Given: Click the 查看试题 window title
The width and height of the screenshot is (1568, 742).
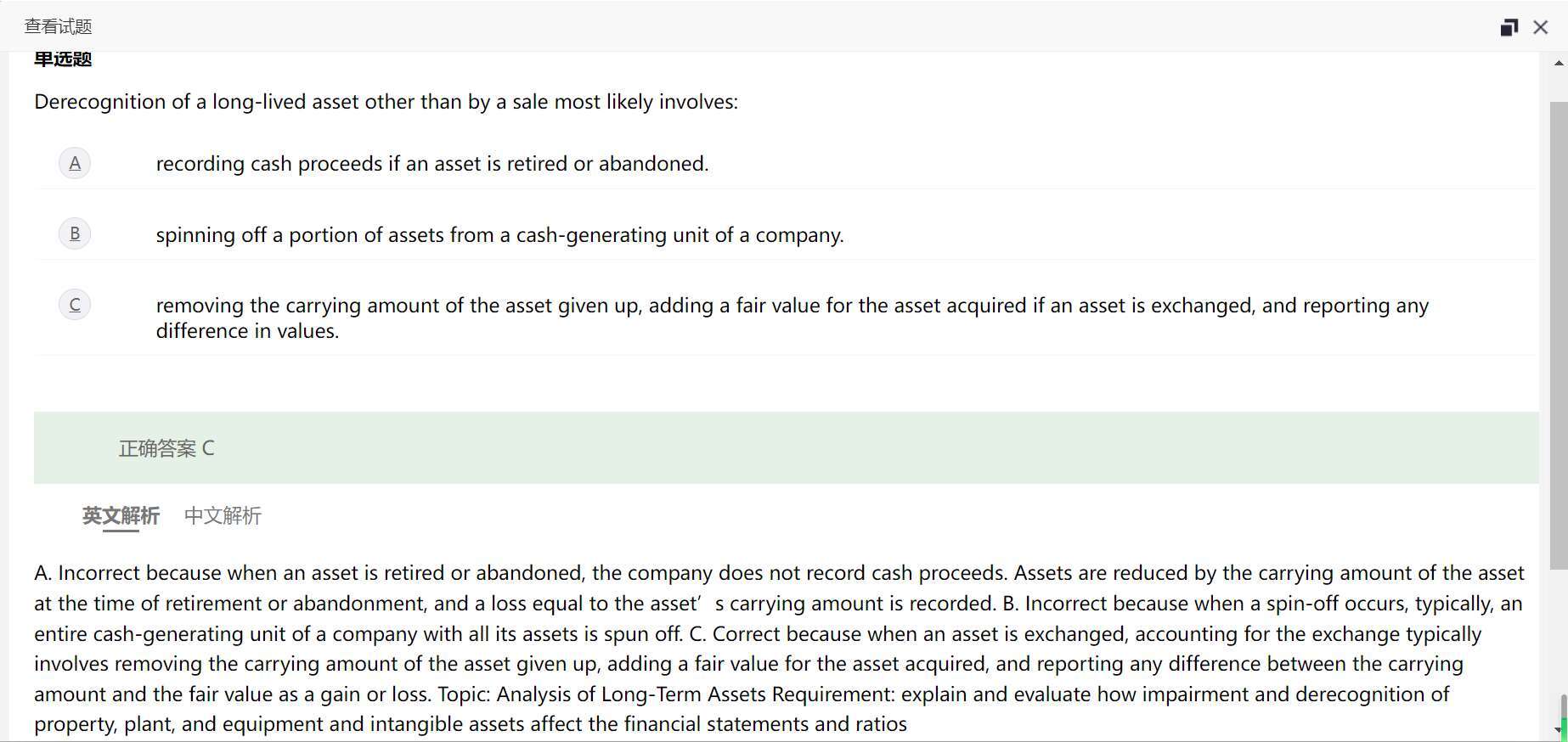Looking at the screenshot, I should (x=58, y=27).
